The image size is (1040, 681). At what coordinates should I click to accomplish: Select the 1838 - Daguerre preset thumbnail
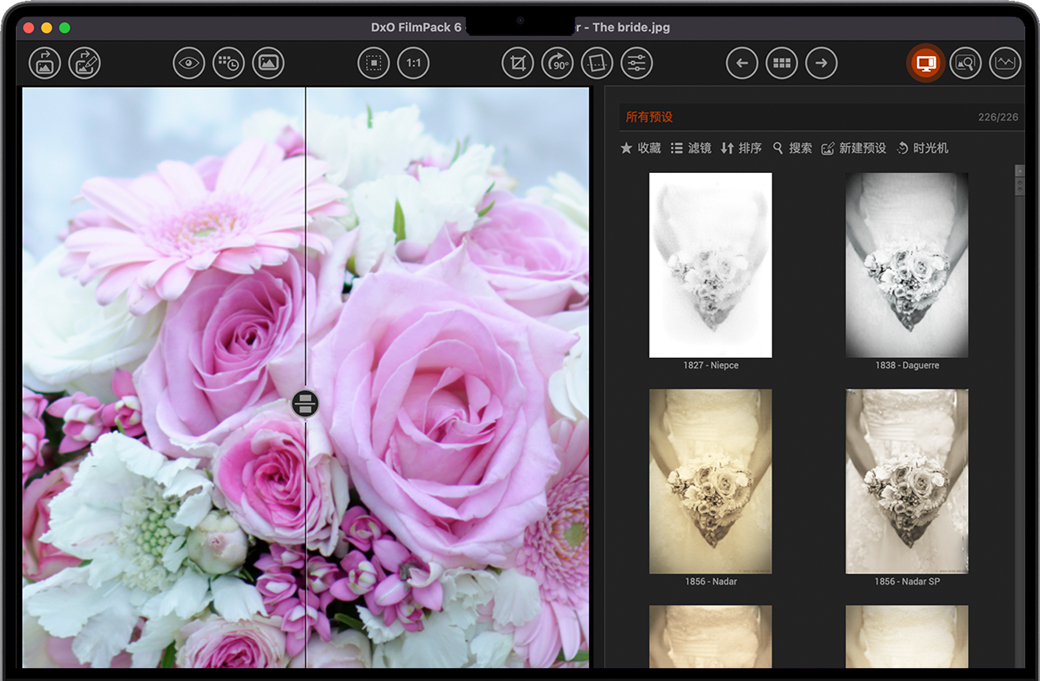907,265
